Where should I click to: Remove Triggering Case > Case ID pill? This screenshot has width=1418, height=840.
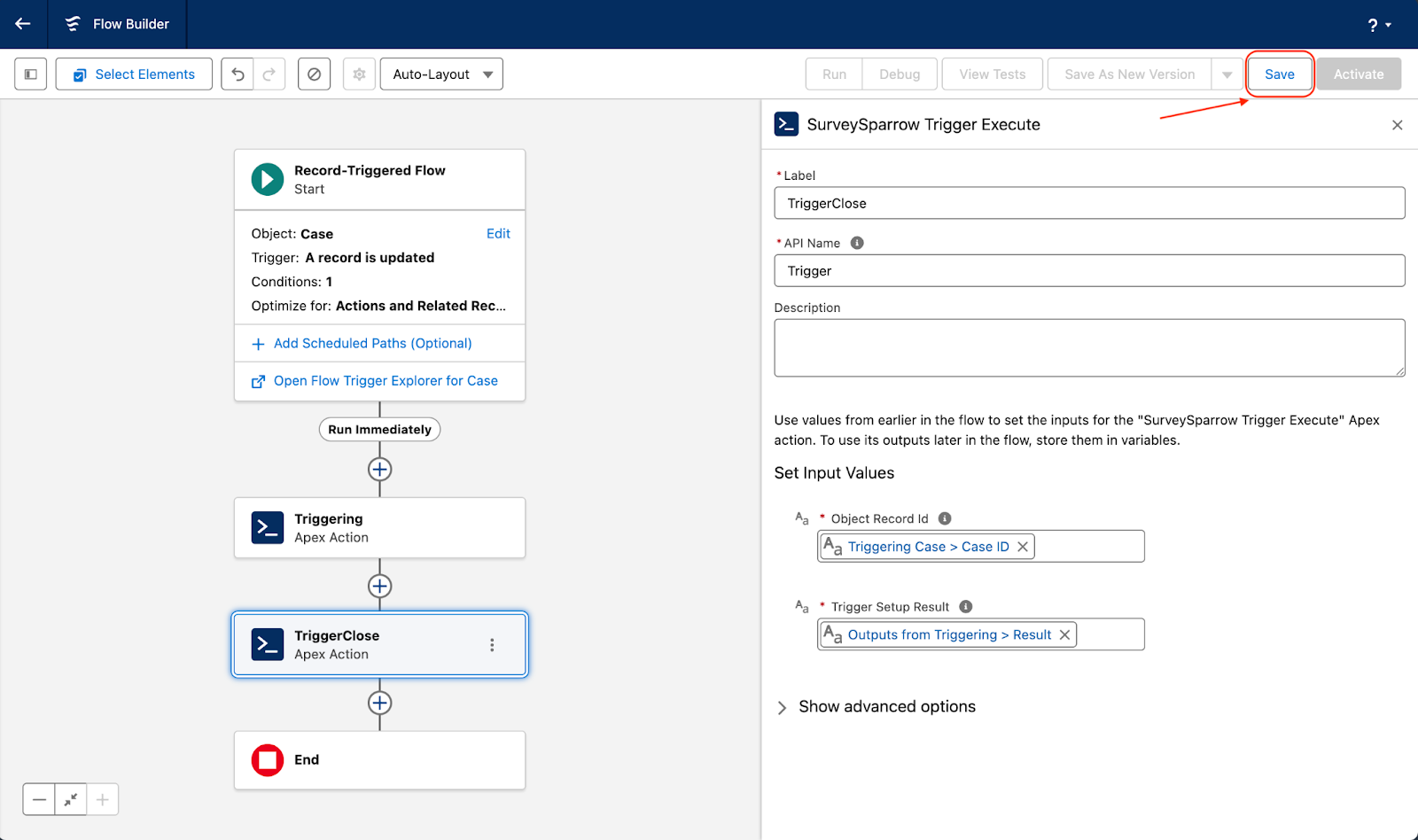click(1023, 547)
